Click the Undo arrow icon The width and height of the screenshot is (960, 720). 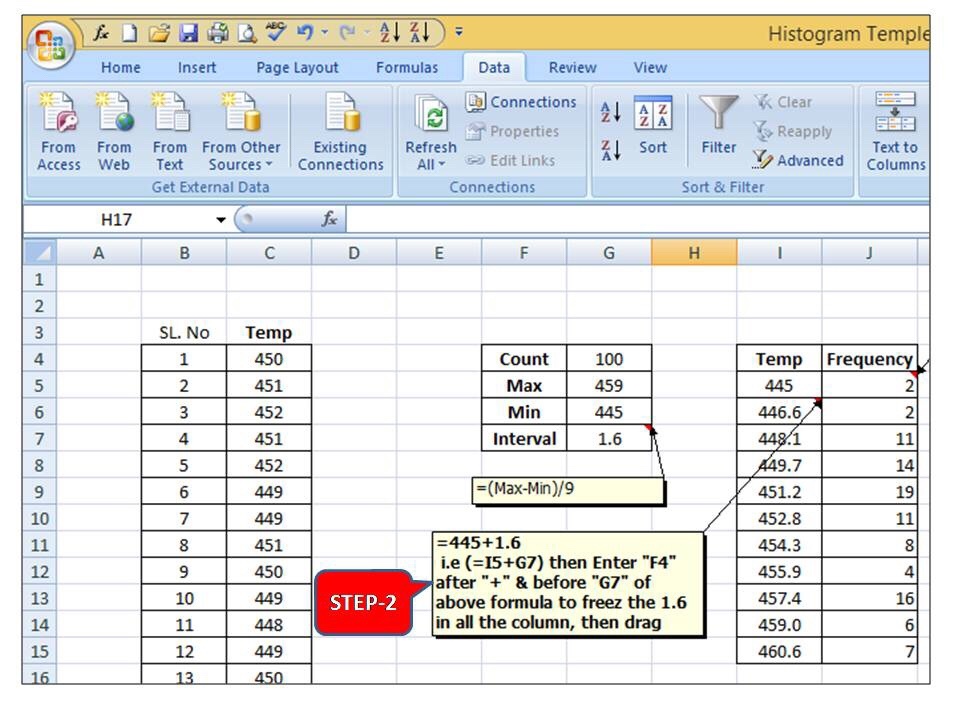coord(305,32)
